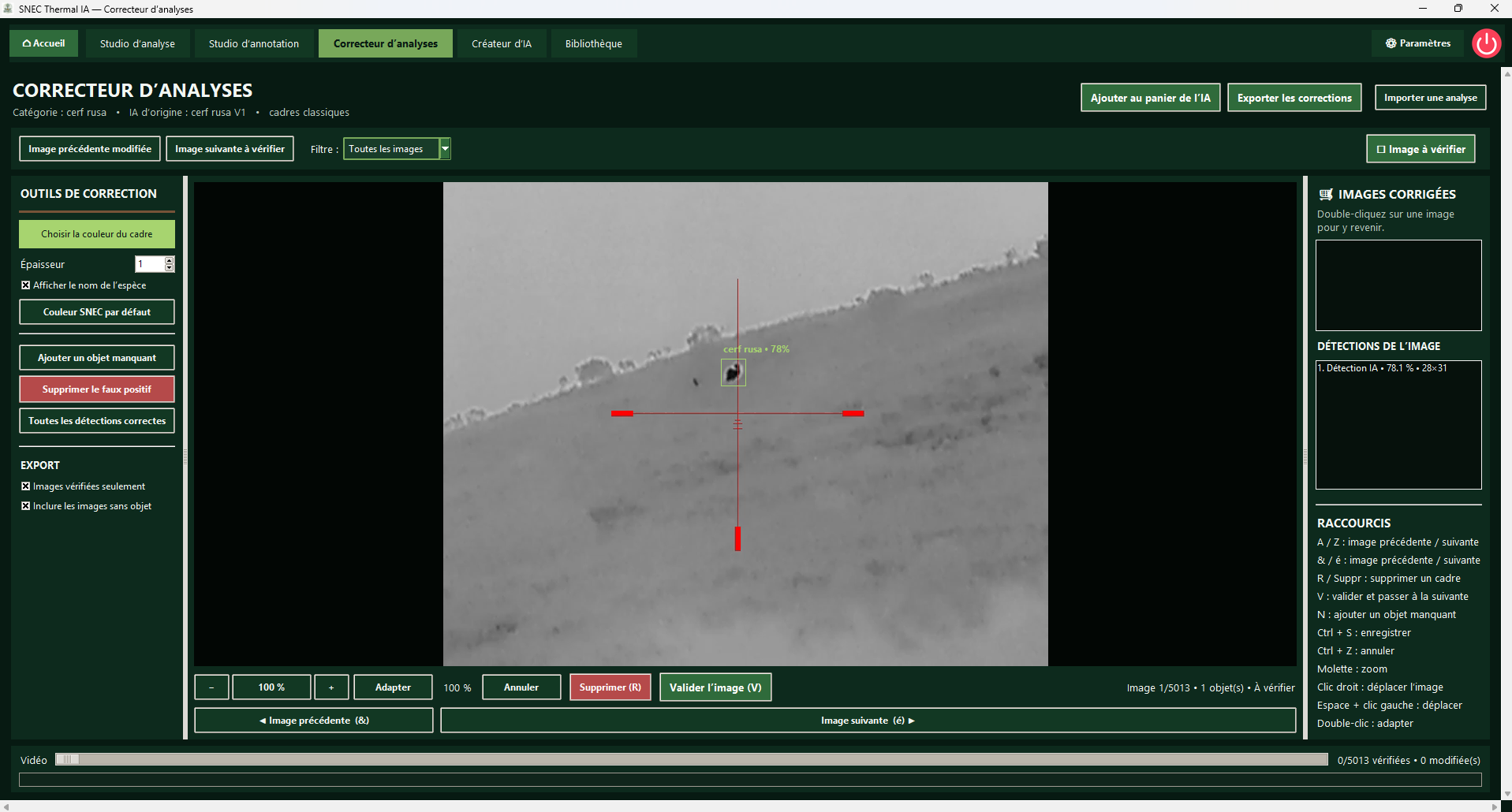Open Choisir la couleur du cadre

point(97,234)
